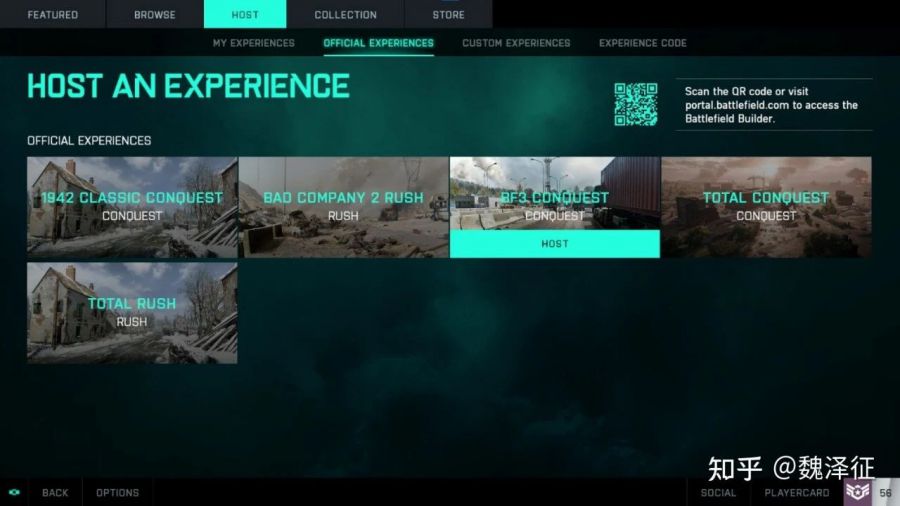Switch to Custom Experiences sub-tab
This screenshot has height=506, width=900.
point(516,43)
